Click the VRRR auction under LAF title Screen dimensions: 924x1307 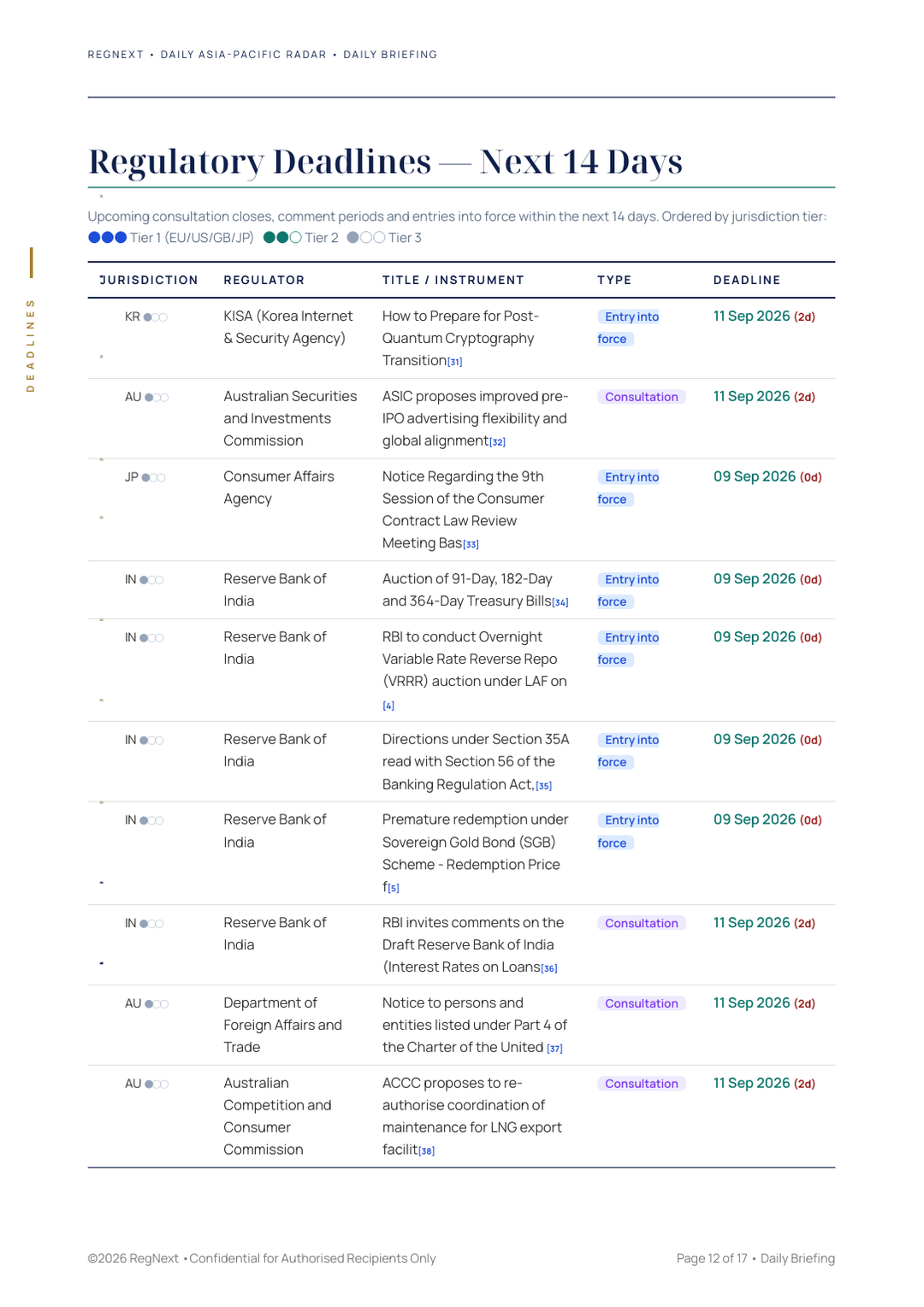pos(475,659)
